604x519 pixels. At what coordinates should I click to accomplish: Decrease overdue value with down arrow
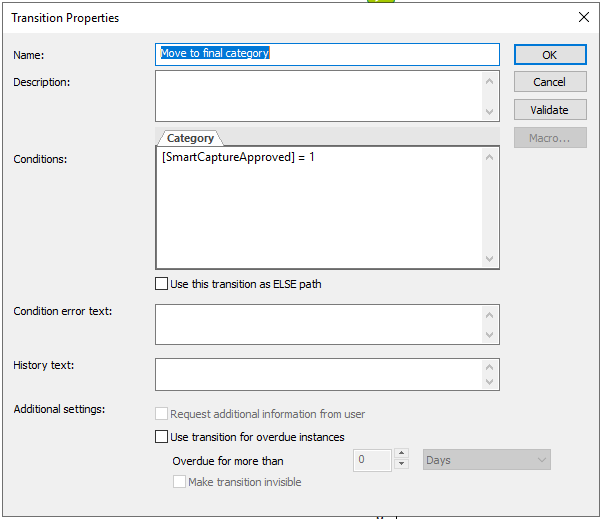401,465
